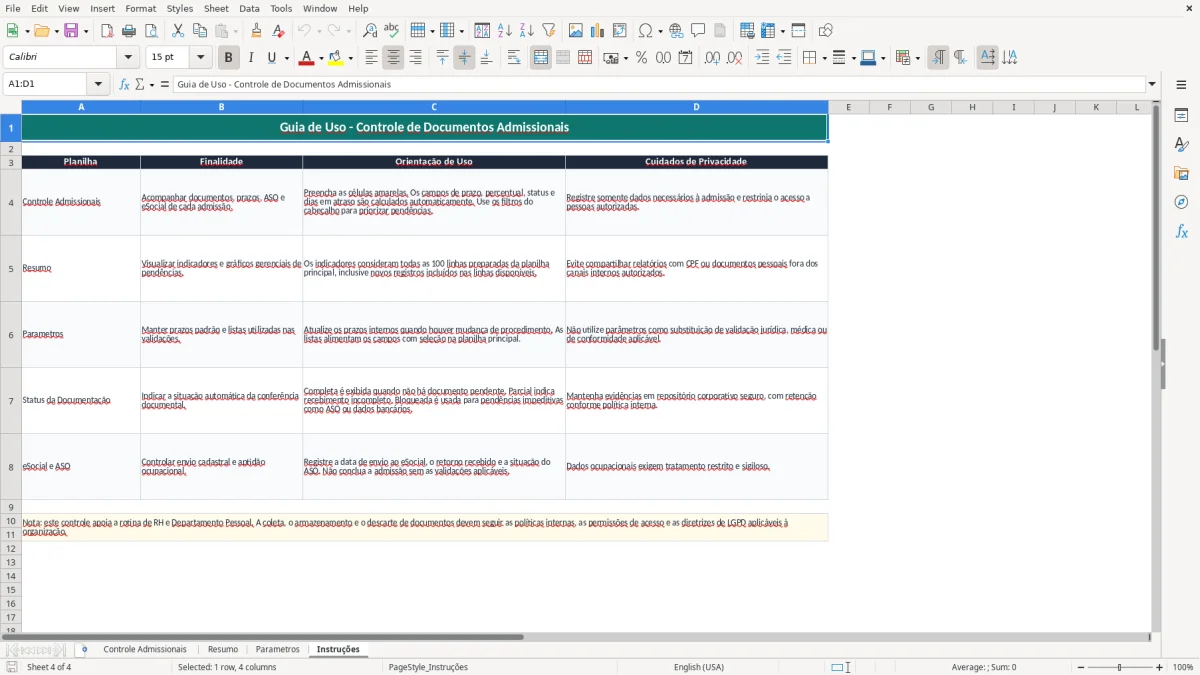Print the spreadsheet with the printer icon
Viewport: 1200px width, 675px height.
point(129,31)
